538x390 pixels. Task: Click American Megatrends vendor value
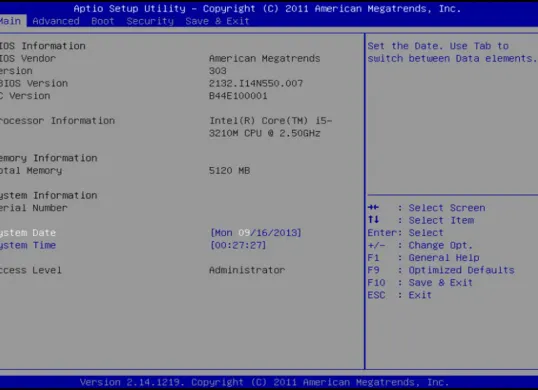(x=264, y=58)
